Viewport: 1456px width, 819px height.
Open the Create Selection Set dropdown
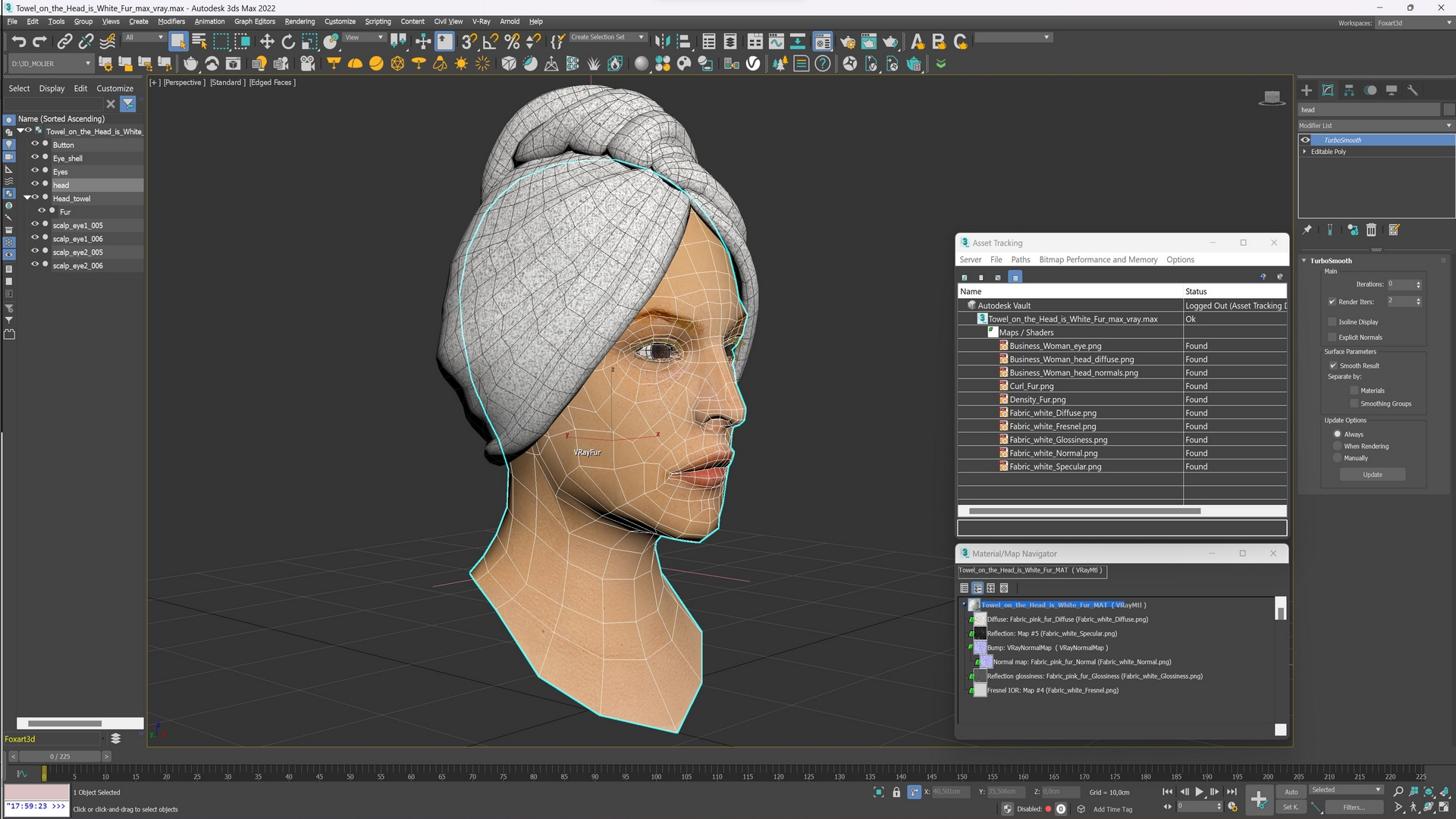(607, 37)
